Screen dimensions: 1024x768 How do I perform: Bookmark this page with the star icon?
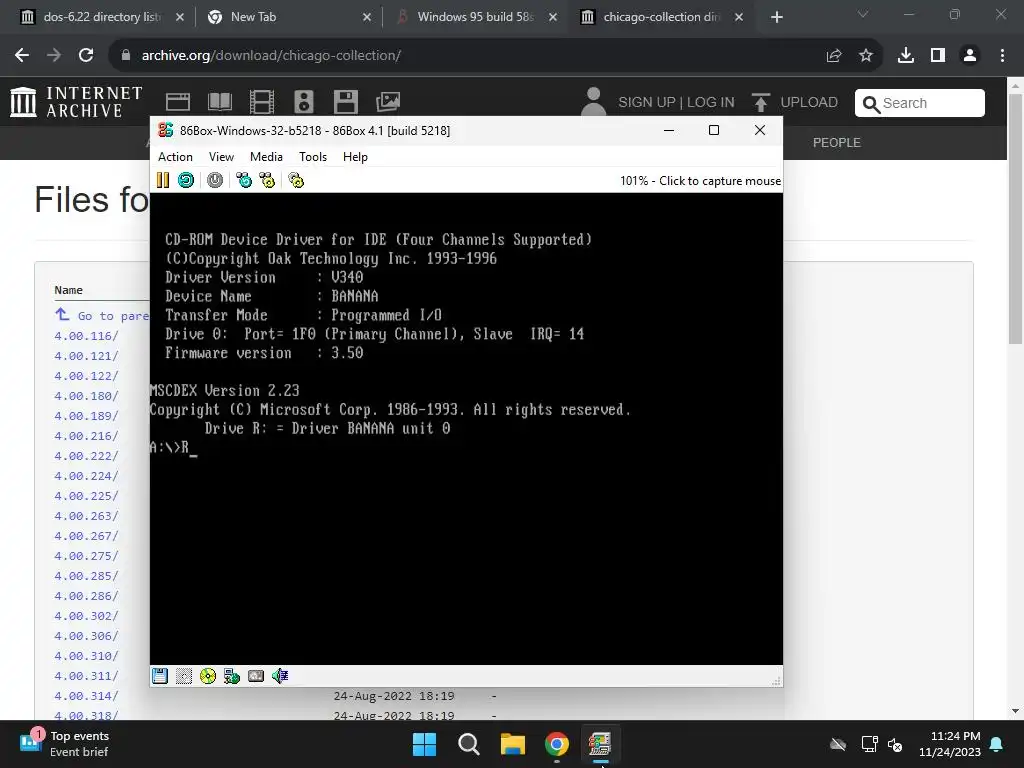point(865,56)
